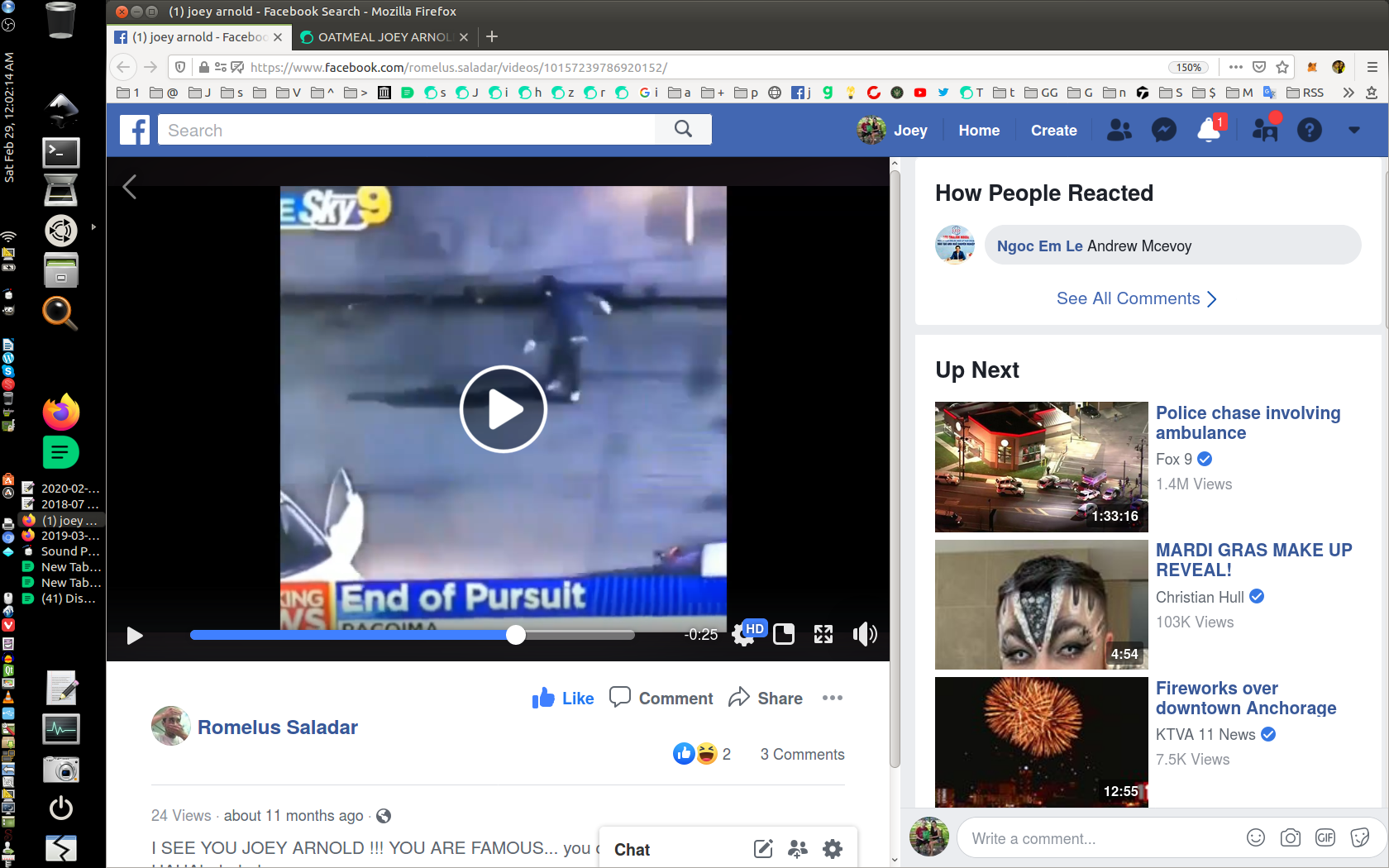The width and height of the screenshot is (1389, 868).
Task: Open Police chase involving ambulance link
Action: click(1248, 422)
